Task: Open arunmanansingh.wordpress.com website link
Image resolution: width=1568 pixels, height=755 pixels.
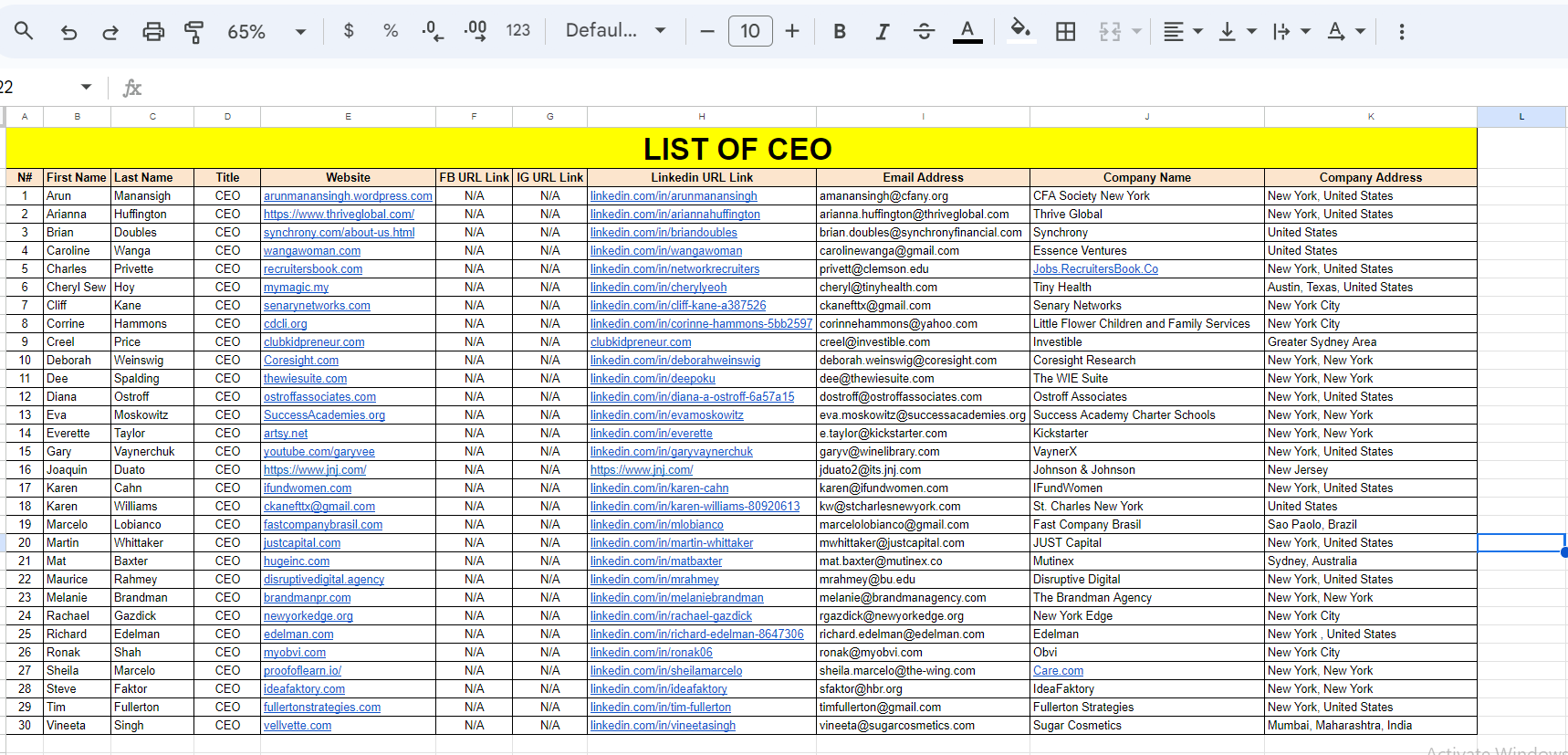Action: click(x=348, y=196)
